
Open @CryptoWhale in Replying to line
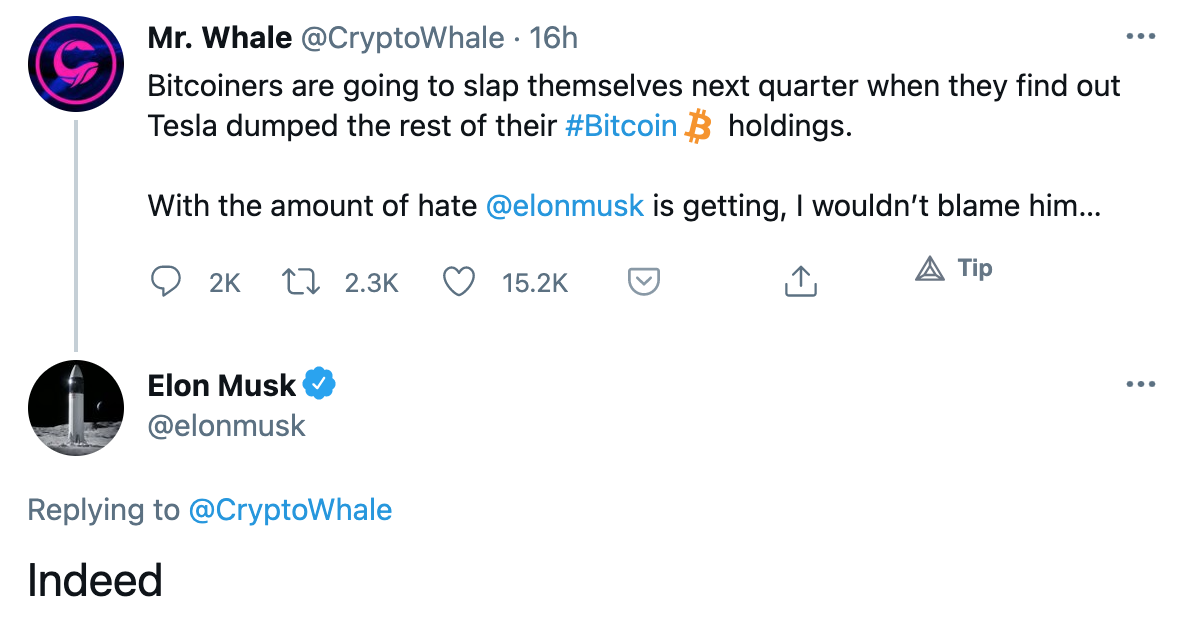point(290,510)
